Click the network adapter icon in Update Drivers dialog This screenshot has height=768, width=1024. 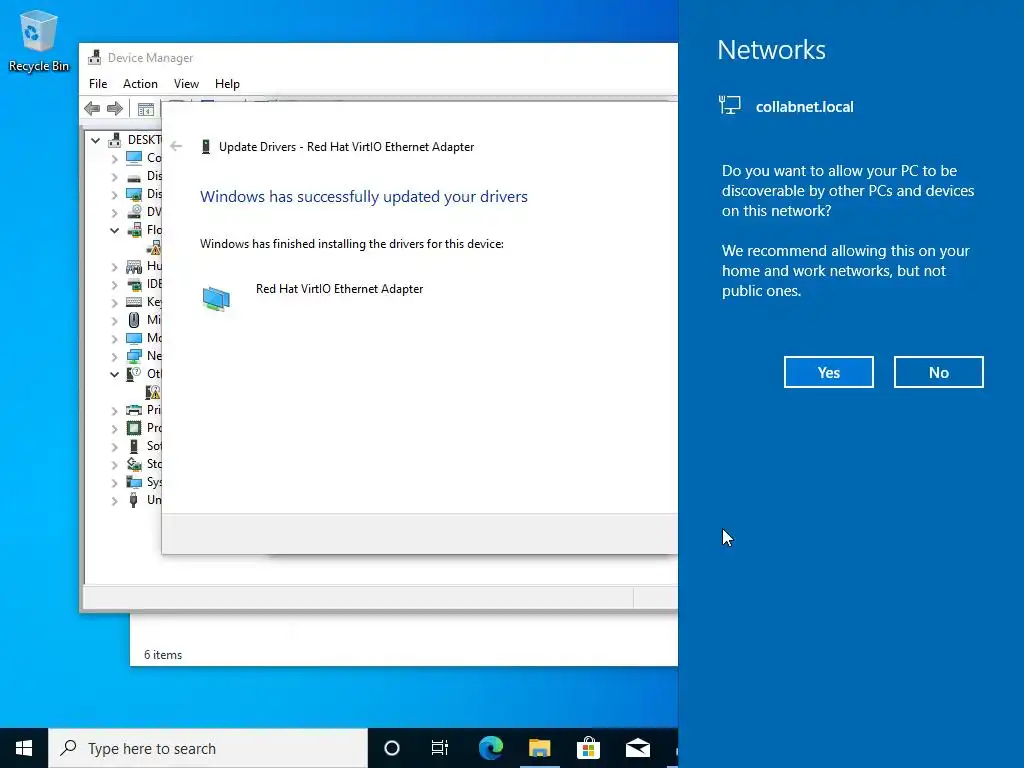[216, 298]
